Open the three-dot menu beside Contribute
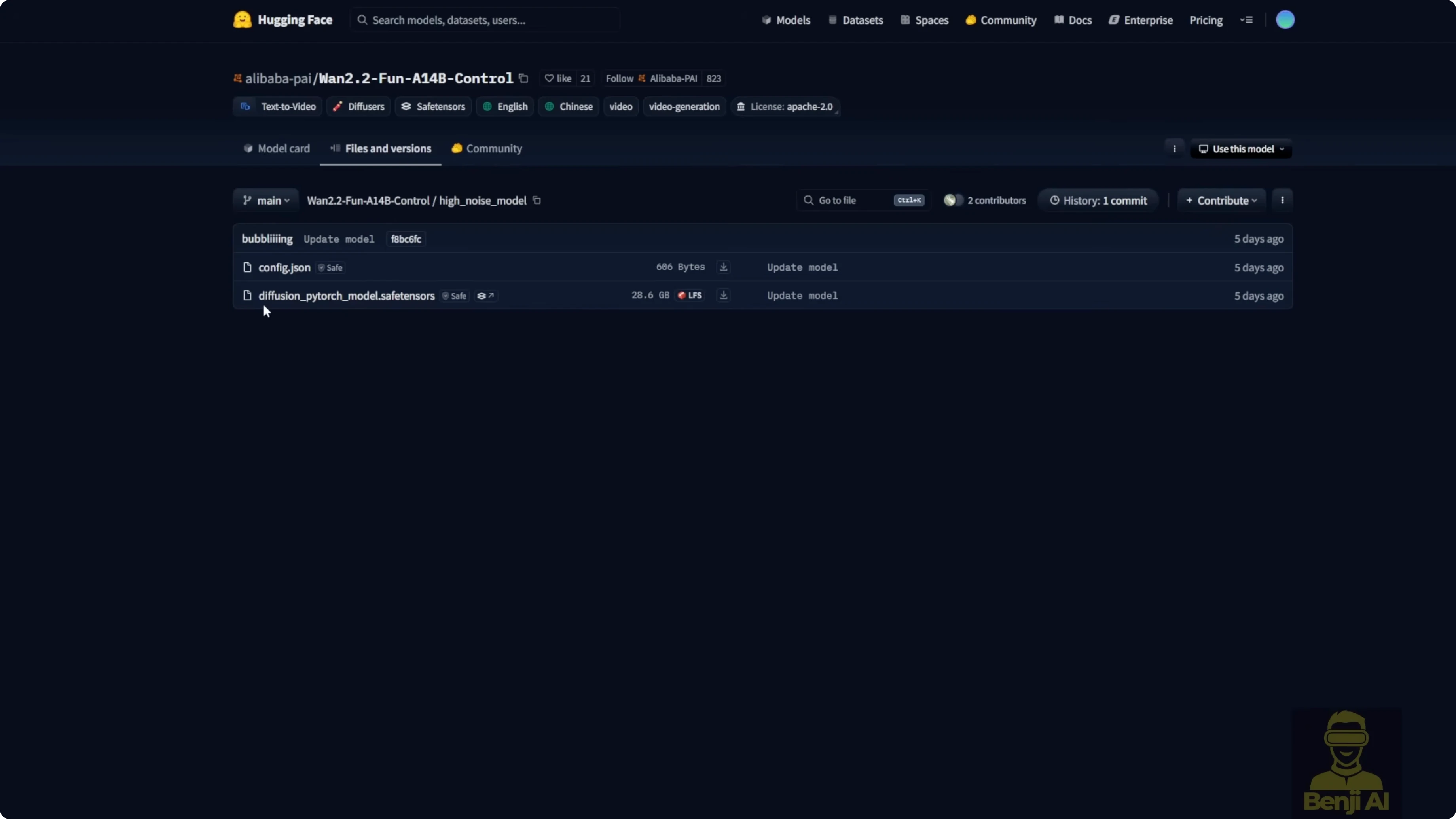The image size is (1456, 819). click(x=1282, y=200)
